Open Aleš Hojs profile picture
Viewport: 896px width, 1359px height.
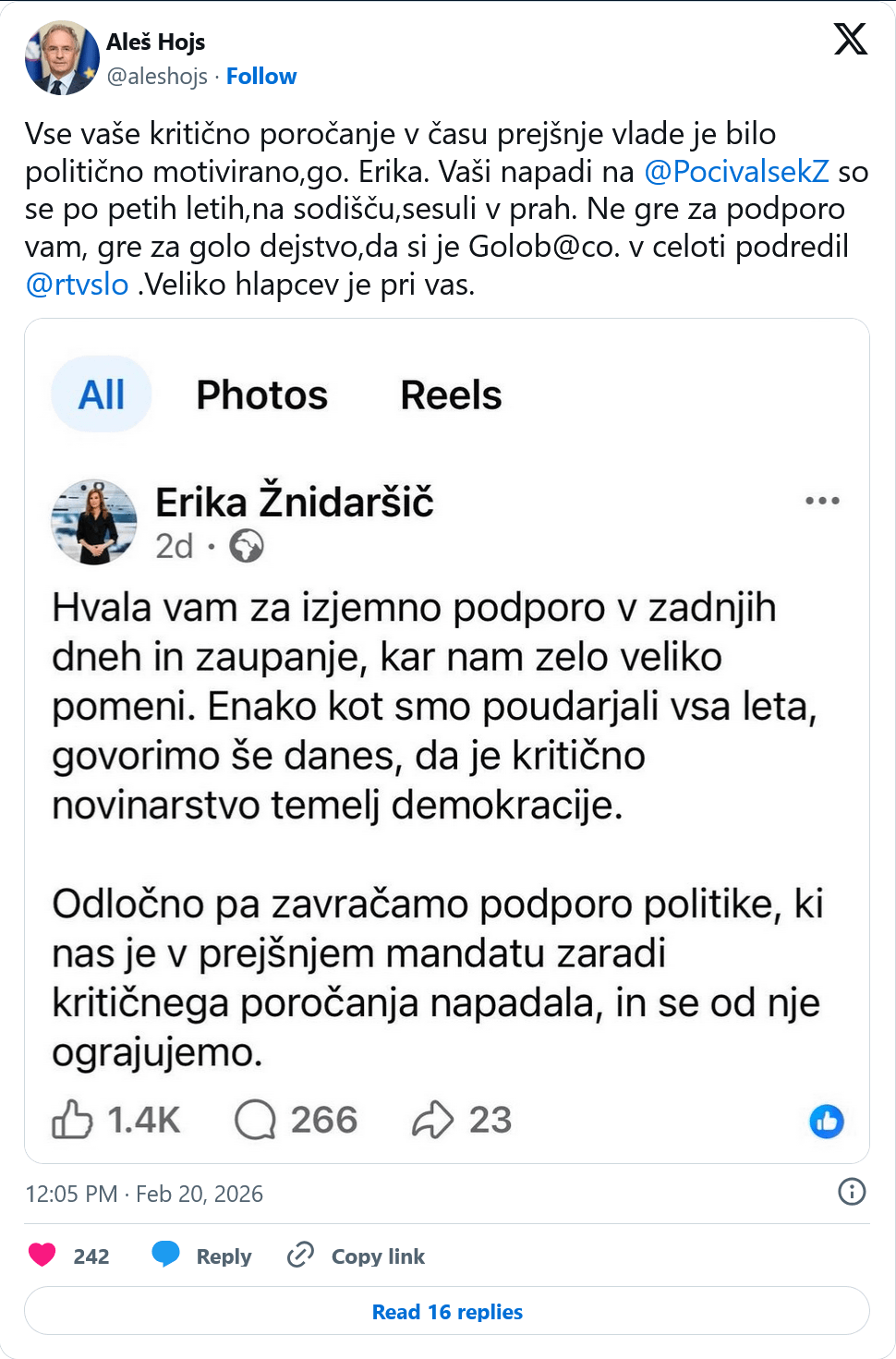point(62,58)
